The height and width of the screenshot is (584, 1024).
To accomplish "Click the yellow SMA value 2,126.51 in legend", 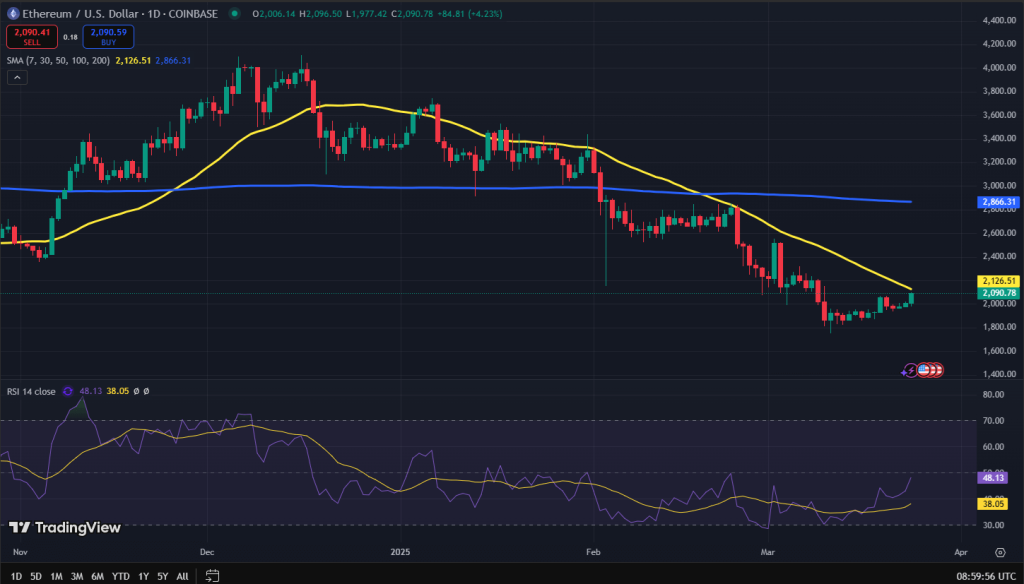I will (x=133, y=61).
